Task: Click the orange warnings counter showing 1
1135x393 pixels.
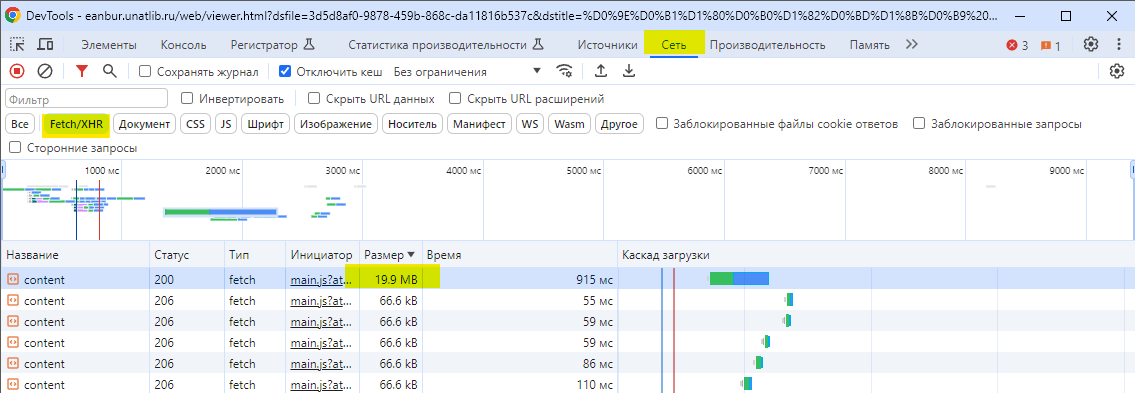Action: pos(1050,45)
